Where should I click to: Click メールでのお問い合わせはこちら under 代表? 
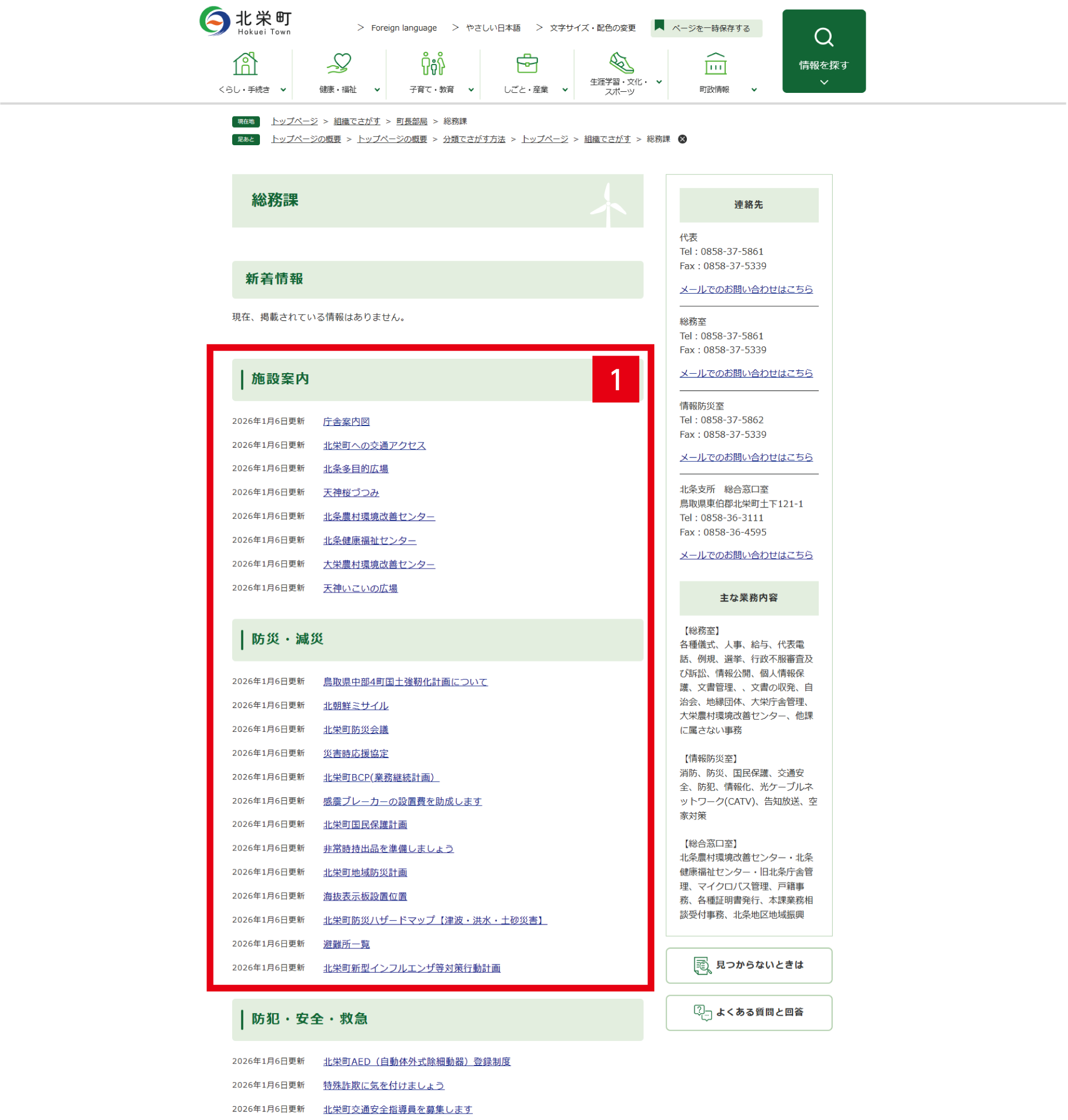[746, 289]
